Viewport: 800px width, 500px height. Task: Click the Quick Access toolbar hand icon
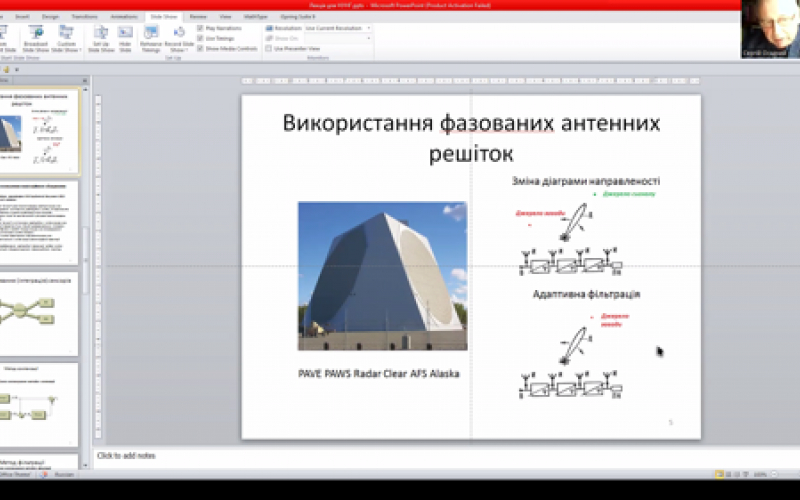click(x=6, y=69)
